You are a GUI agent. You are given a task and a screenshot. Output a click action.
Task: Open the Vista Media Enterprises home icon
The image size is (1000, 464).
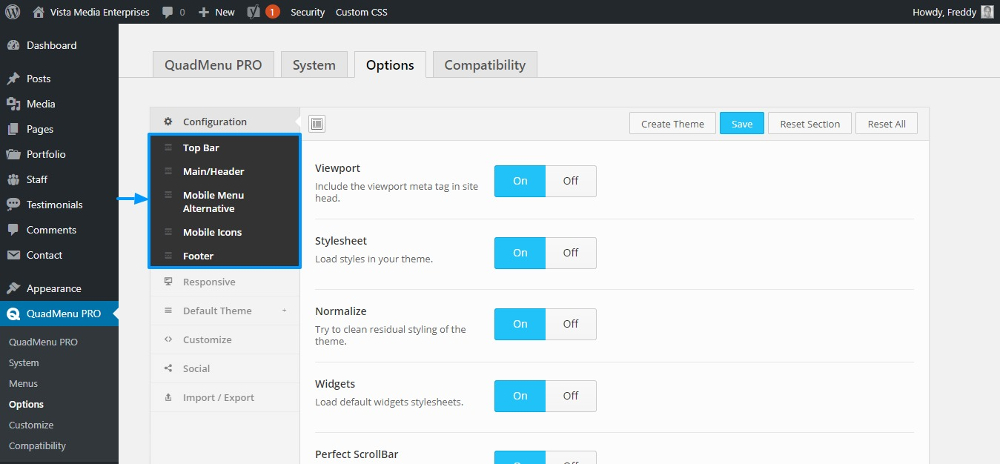click(x=38, y=11)
